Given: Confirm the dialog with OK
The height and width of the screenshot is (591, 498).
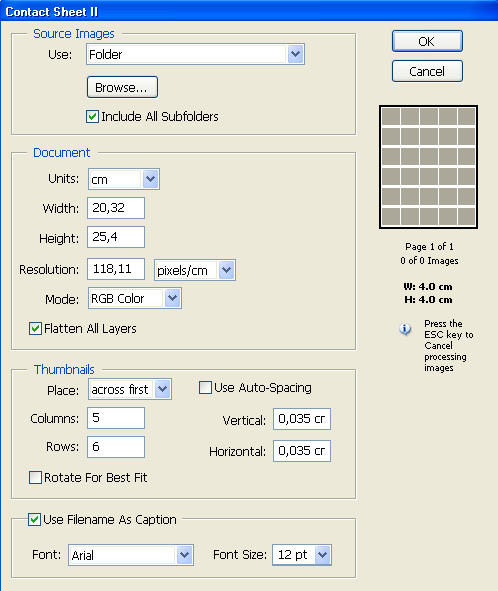Looking at the screenshot, I should (427, 41).
